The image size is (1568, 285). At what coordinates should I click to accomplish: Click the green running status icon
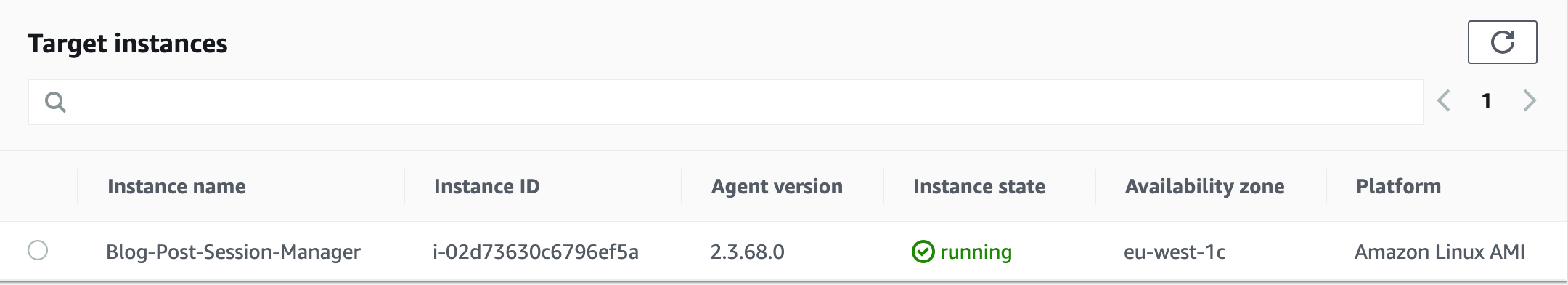pos(923,252)
